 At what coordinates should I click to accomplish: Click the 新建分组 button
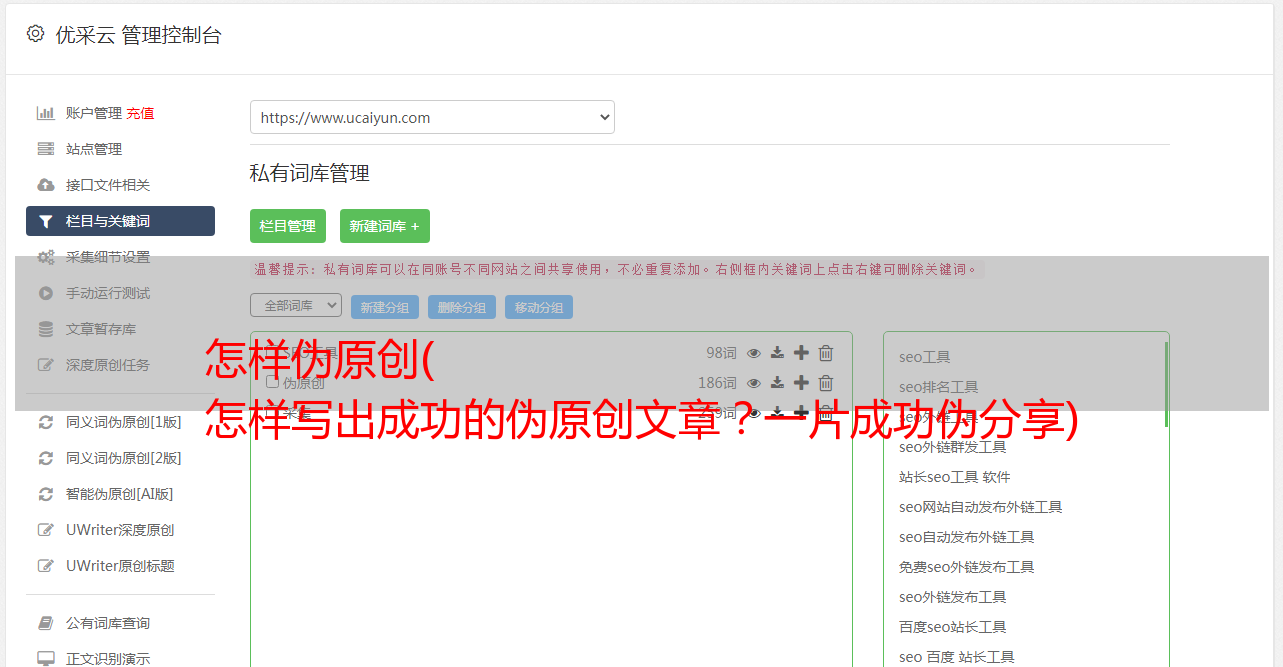pyautogui.click(x=385, y=307)
